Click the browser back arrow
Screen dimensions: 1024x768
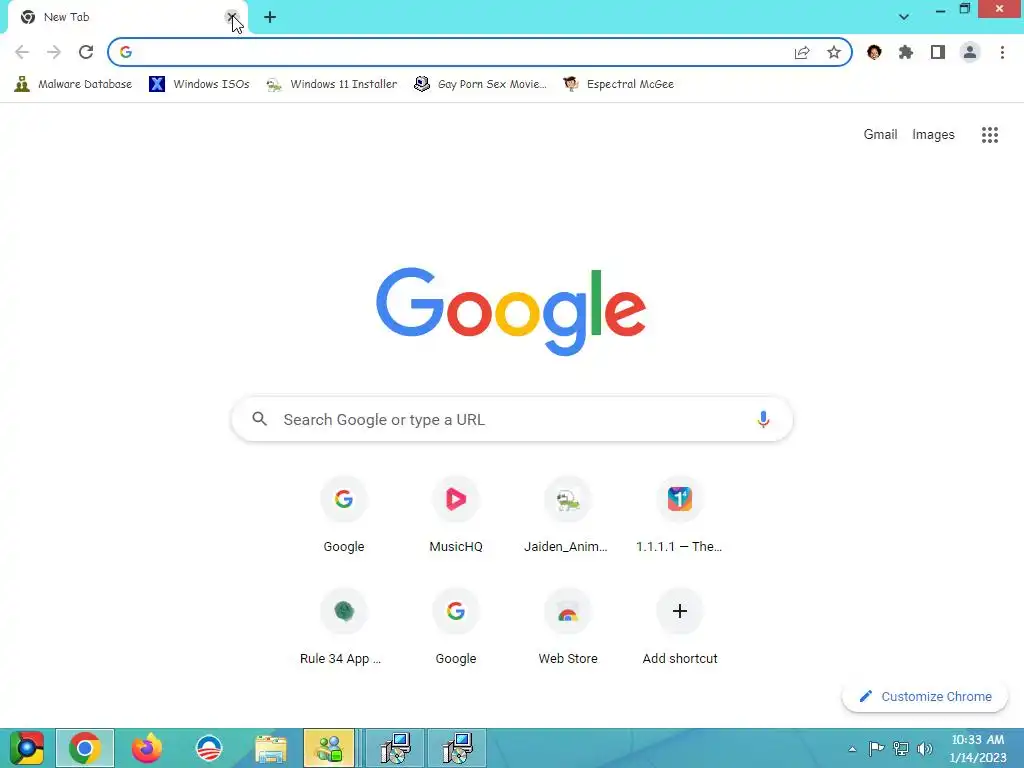pyautogui.click(x=22, y=52)
